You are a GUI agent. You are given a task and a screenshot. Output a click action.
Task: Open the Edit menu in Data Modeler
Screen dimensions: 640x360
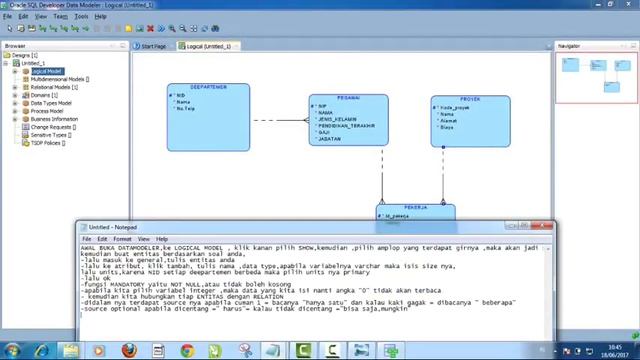click(23, 17)
